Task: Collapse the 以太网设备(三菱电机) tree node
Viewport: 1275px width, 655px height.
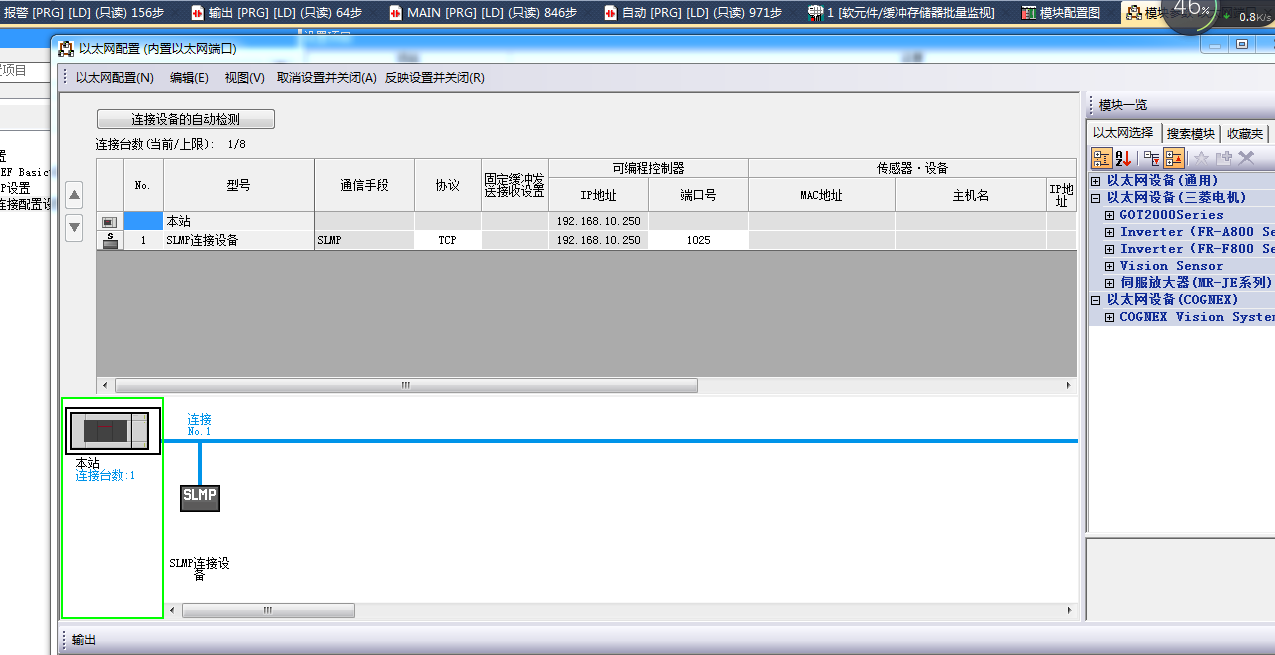Action: (x=1096, y=198)
